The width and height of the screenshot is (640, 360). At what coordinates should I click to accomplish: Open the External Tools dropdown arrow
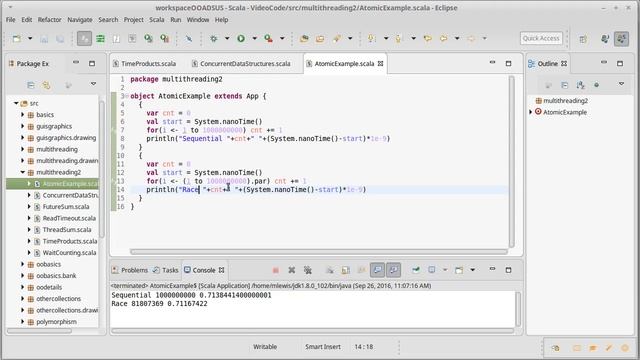(282, 38)
